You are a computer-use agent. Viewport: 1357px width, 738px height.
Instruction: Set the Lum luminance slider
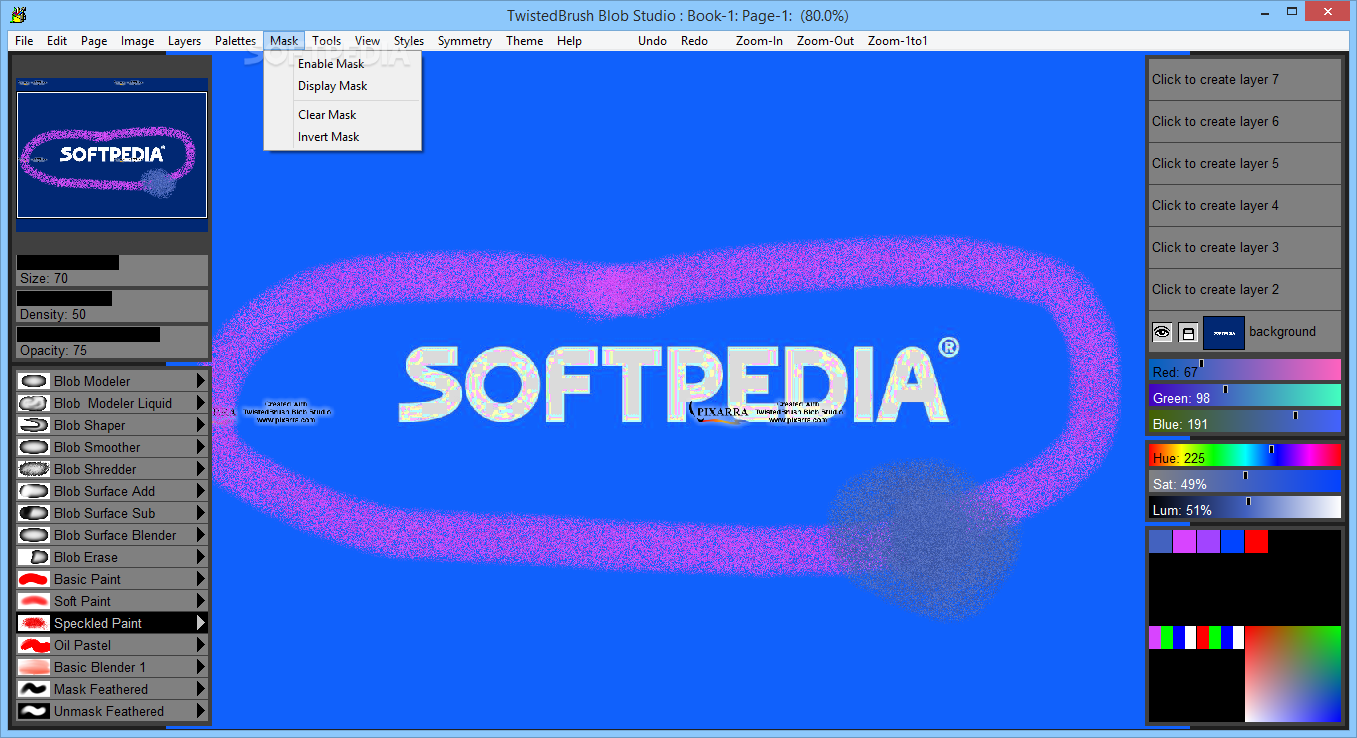tap(1245, 508)
